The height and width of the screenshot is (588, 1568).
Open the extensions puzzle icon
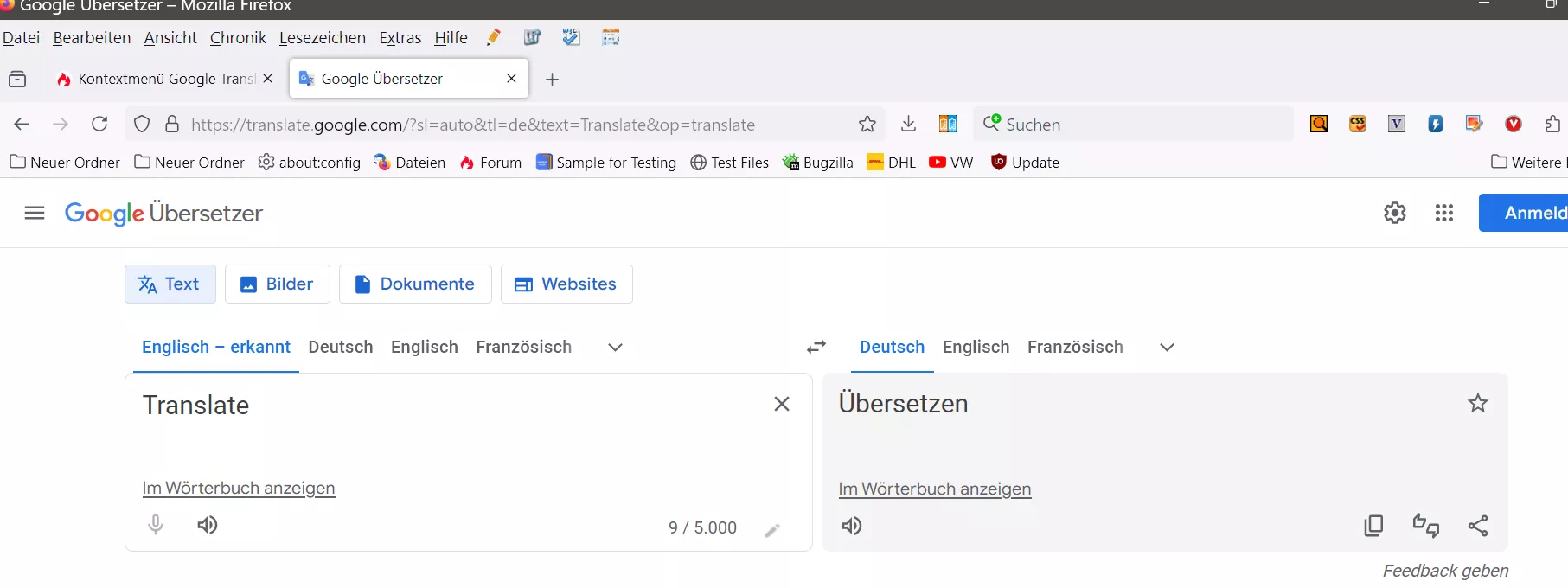[1552, 125]
